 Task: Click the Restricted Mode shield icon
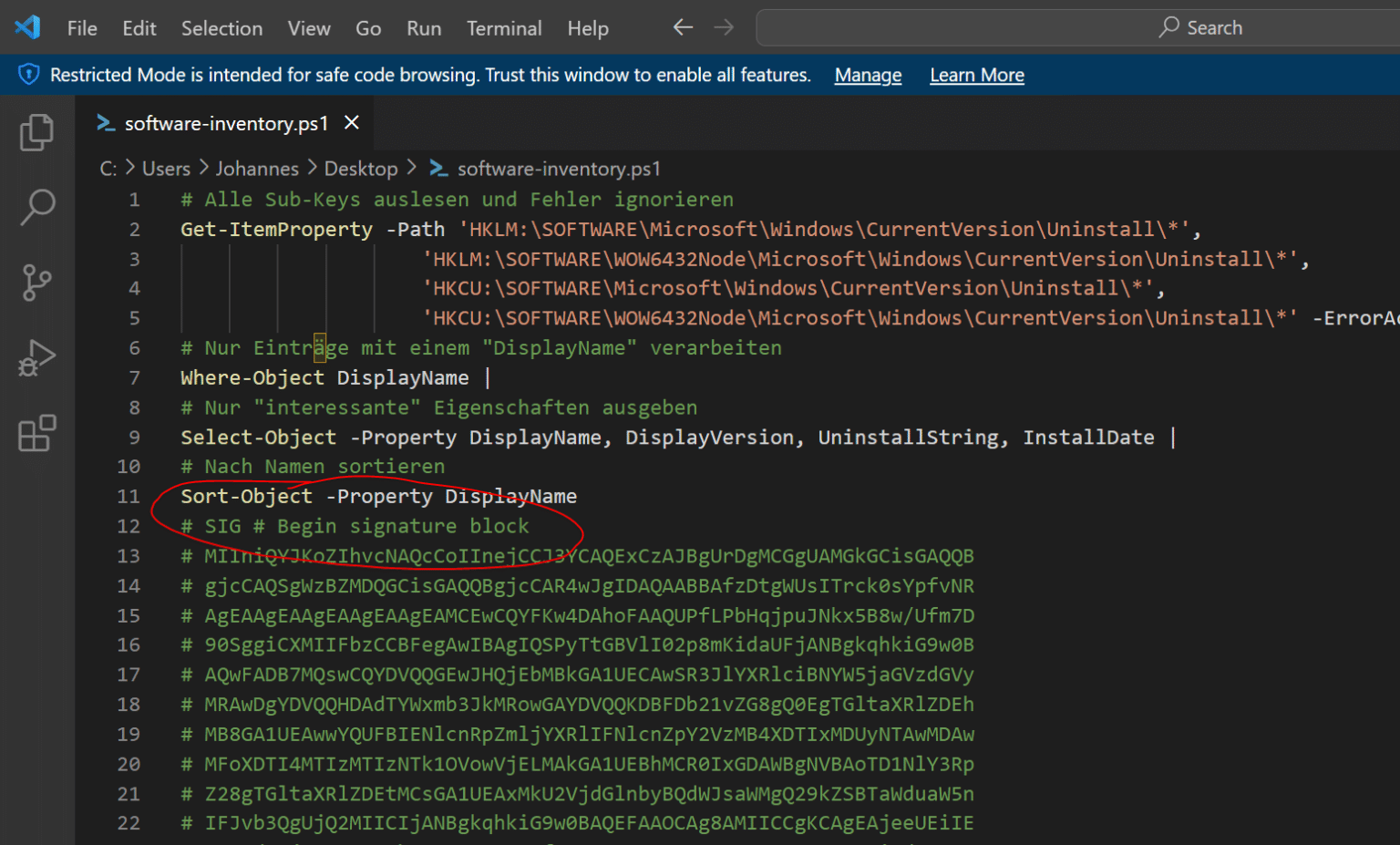(x=27, y=74)
